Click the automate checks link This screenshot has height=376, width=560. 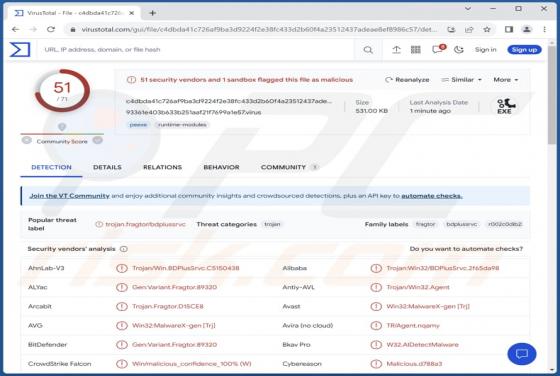click(432, 196)
